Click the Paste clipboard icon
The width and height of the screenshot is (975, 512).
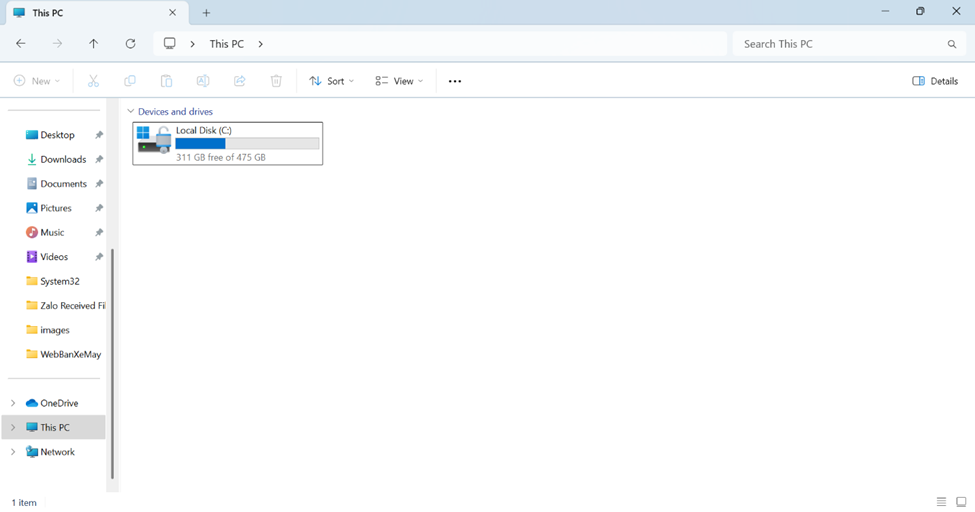pos(166,81)
